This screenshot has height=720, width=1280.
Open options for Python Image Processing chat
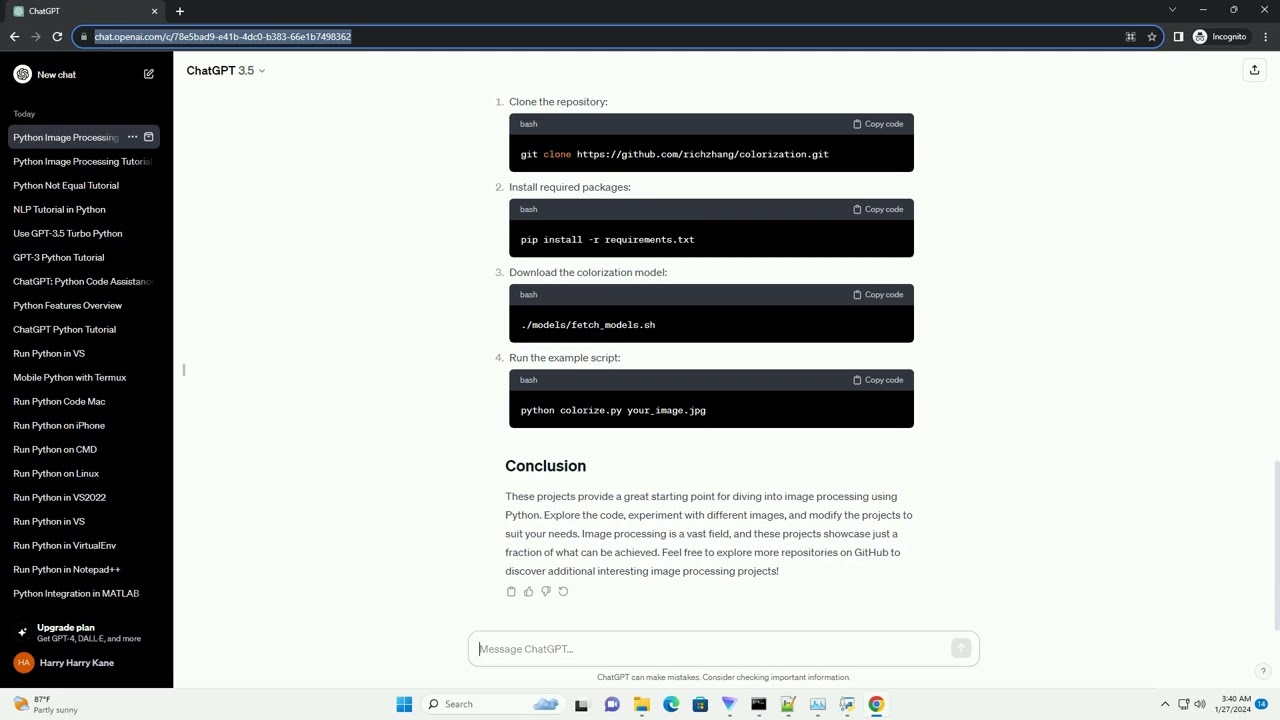click(x=132, y=137)
